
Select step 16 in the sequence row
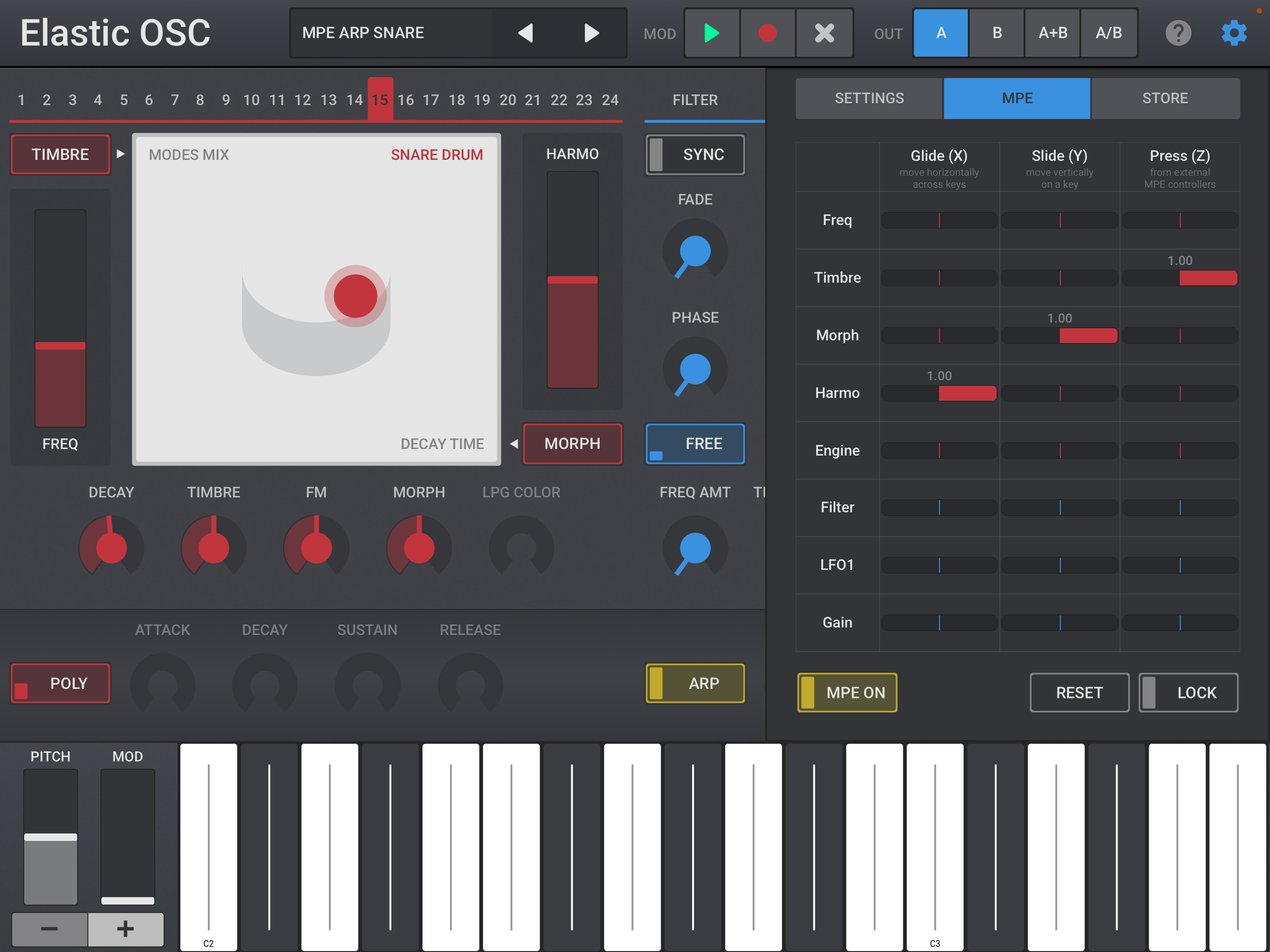405,100
